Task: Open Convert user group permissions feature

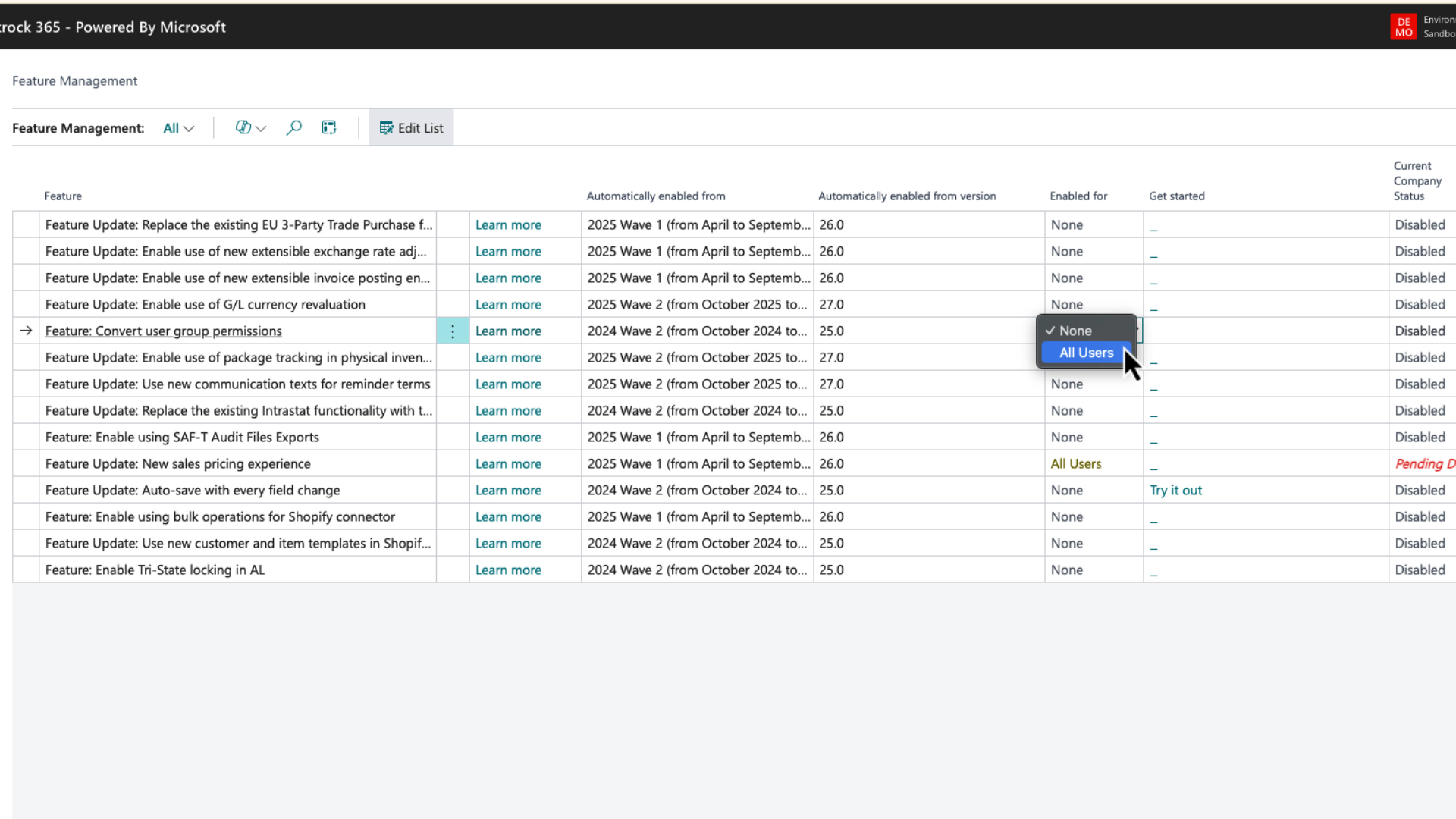Action: pyautogui.click(x=164, y=331)
